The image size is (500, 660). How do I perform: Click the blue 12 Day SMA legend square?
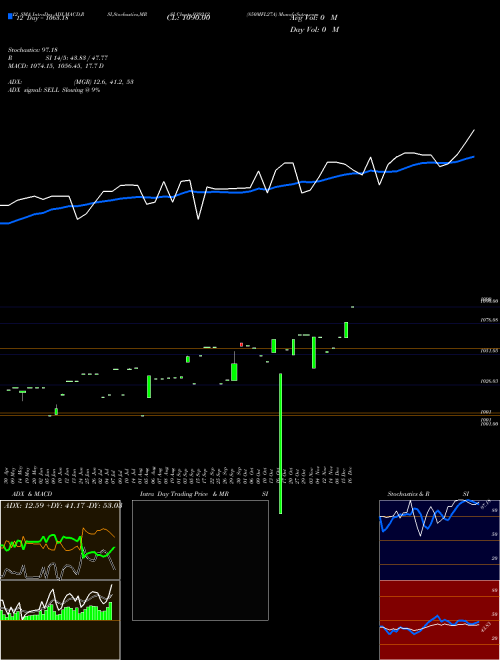coord(10,16)
